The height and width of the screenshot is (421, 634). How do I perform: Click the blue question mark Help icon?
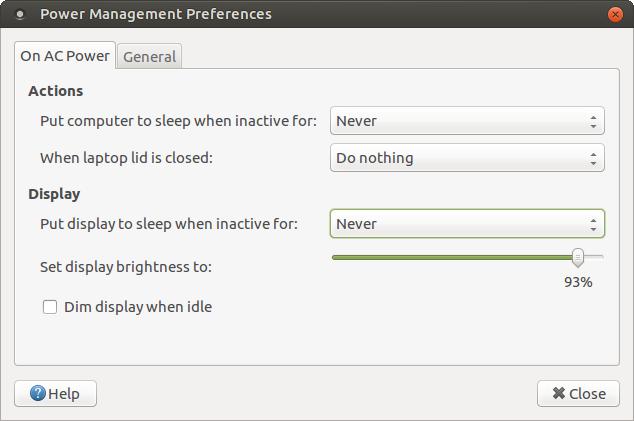pyautogui.click(x=38, y=393)
